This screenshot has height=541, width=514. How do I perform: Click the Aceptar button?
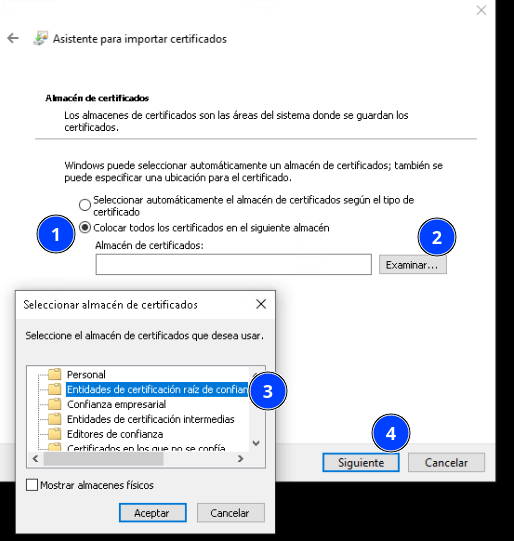coord(153,513)
